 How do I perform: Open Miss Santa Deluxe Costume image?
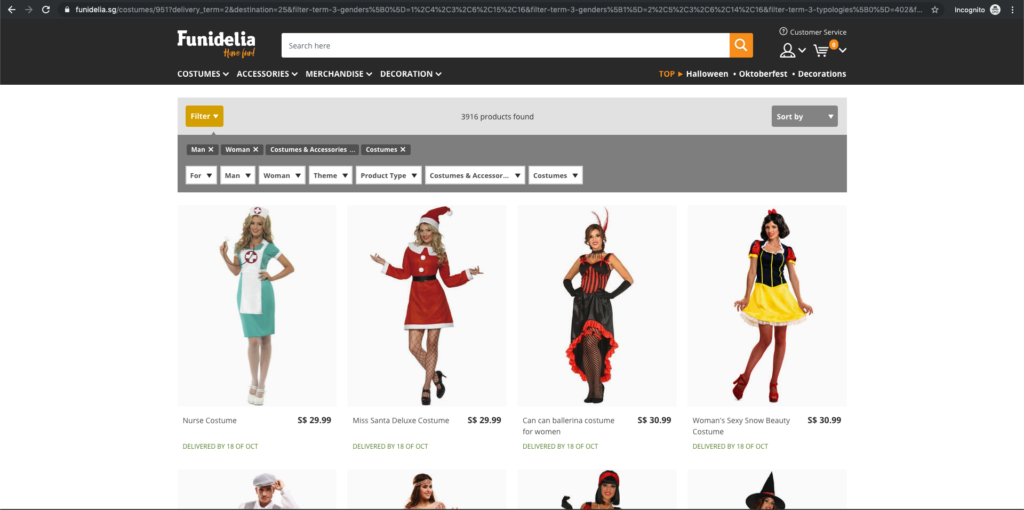pyautogui.click(x=427, y=306)
